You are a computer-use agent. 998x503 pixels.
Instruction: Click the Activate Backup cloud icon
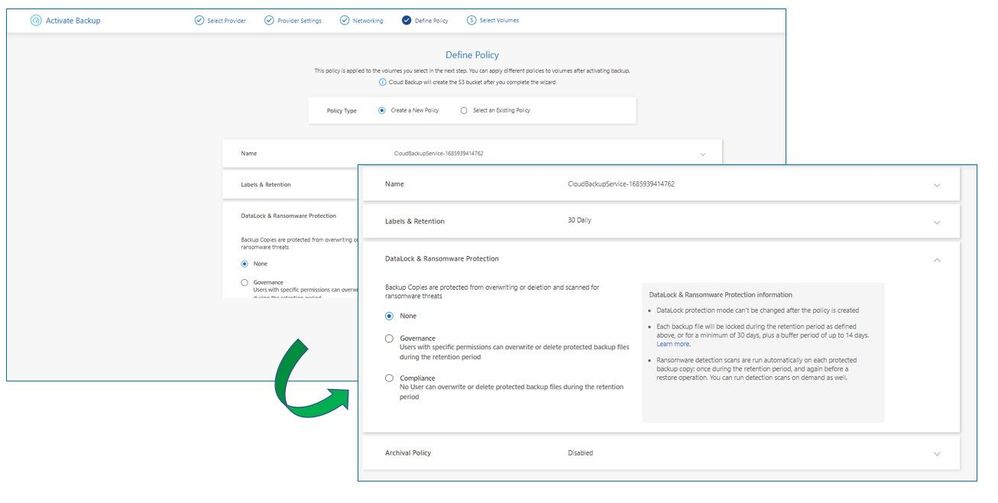coord(36,20)
